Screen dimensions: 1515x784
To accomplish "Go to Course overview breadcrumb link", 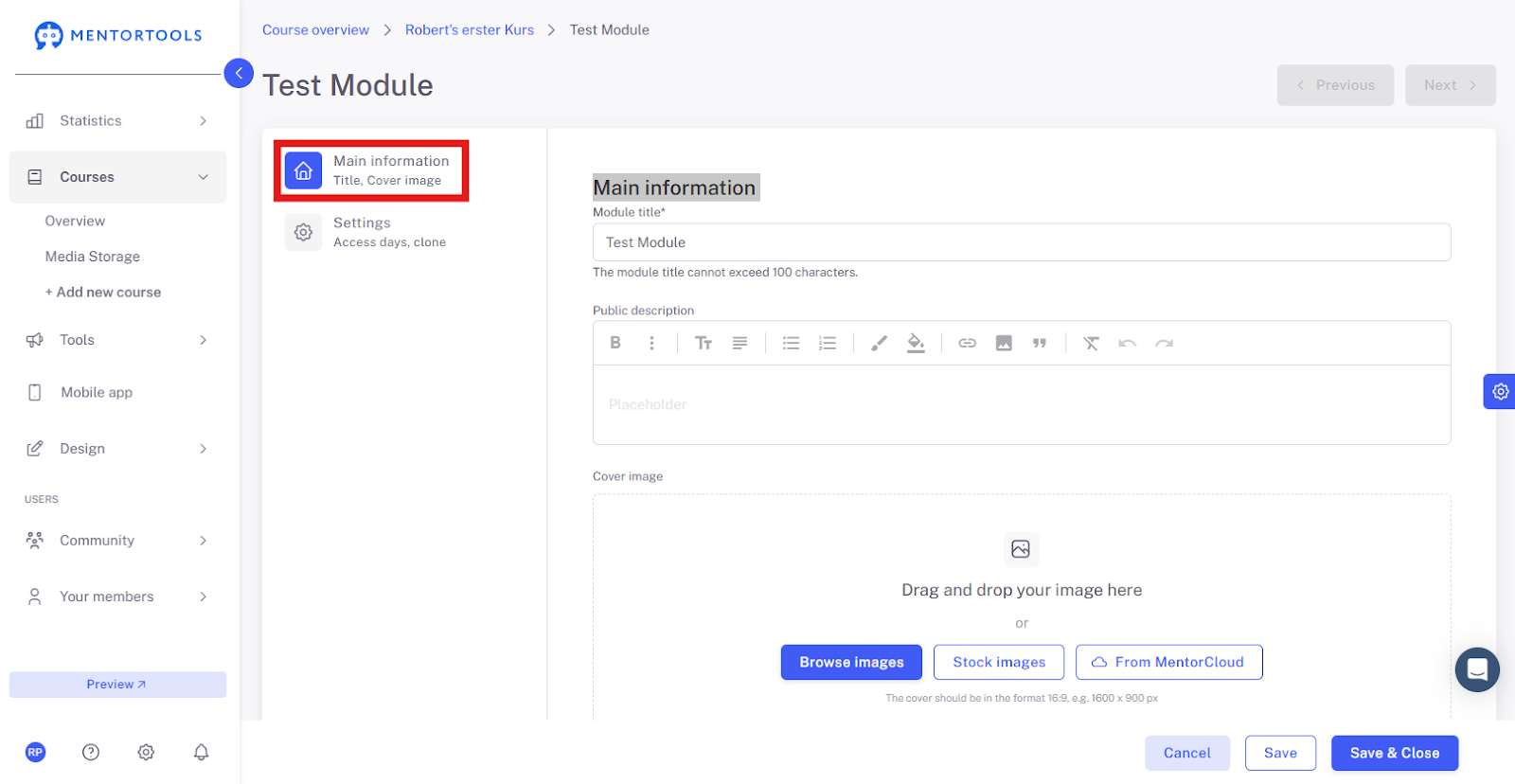I will 315,30.
